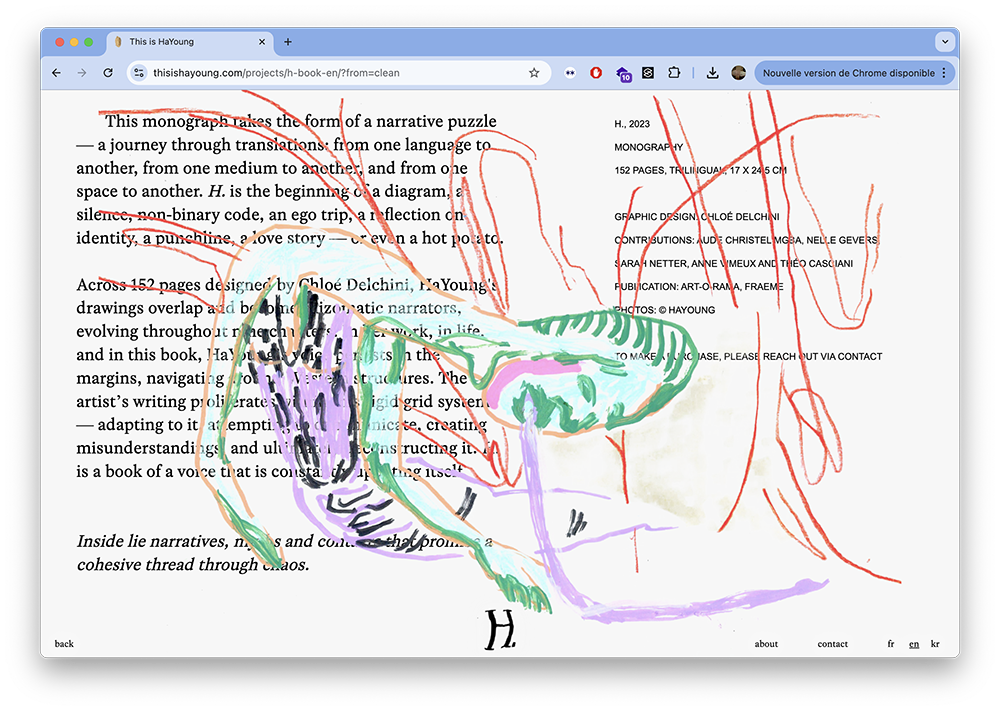
Task: Click the 'back' link at page bottom
Action: click(64, 644)
